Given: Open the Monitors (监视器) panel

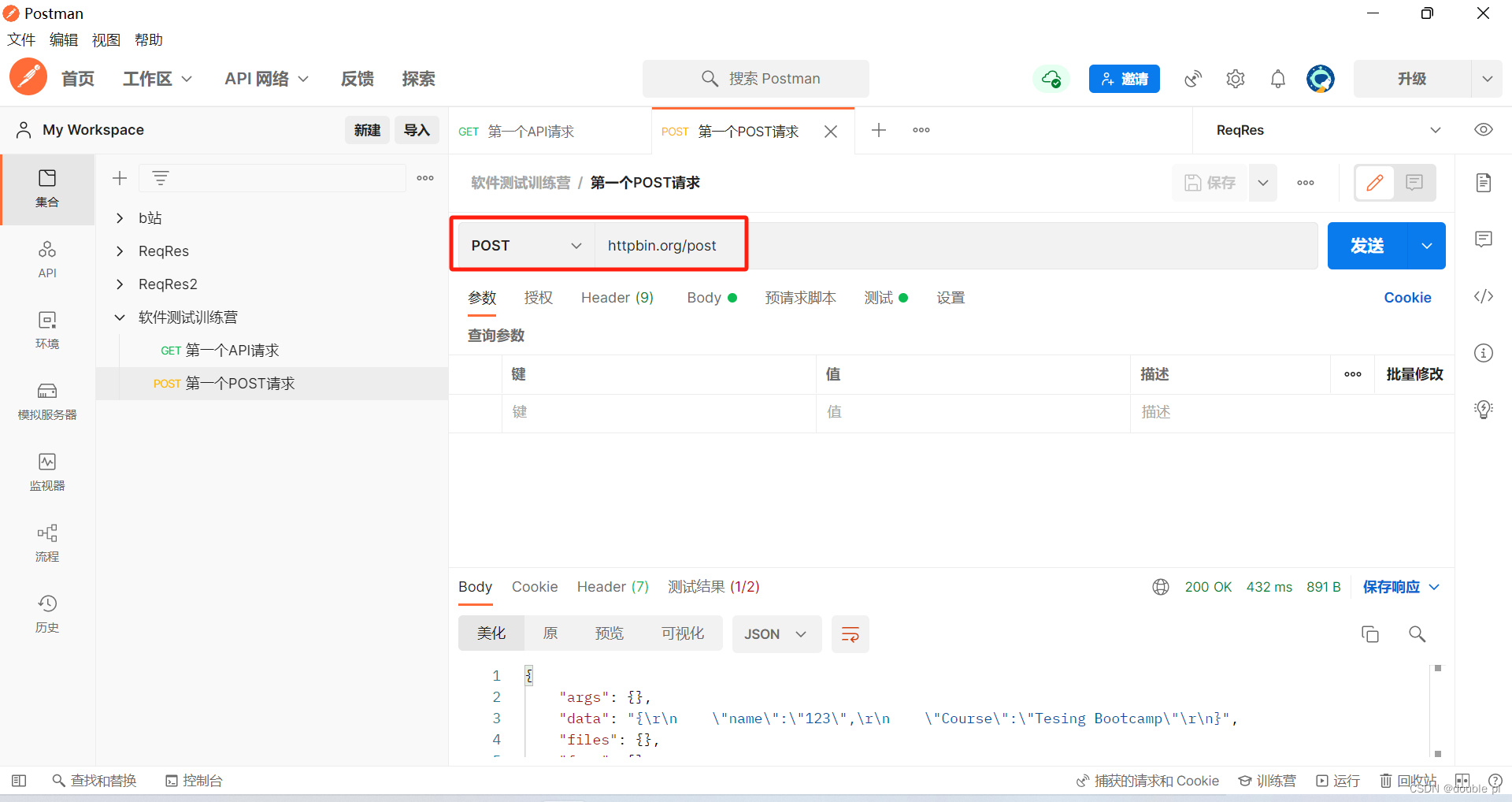Looking at the screenshot, I should (x=47, y=472).
